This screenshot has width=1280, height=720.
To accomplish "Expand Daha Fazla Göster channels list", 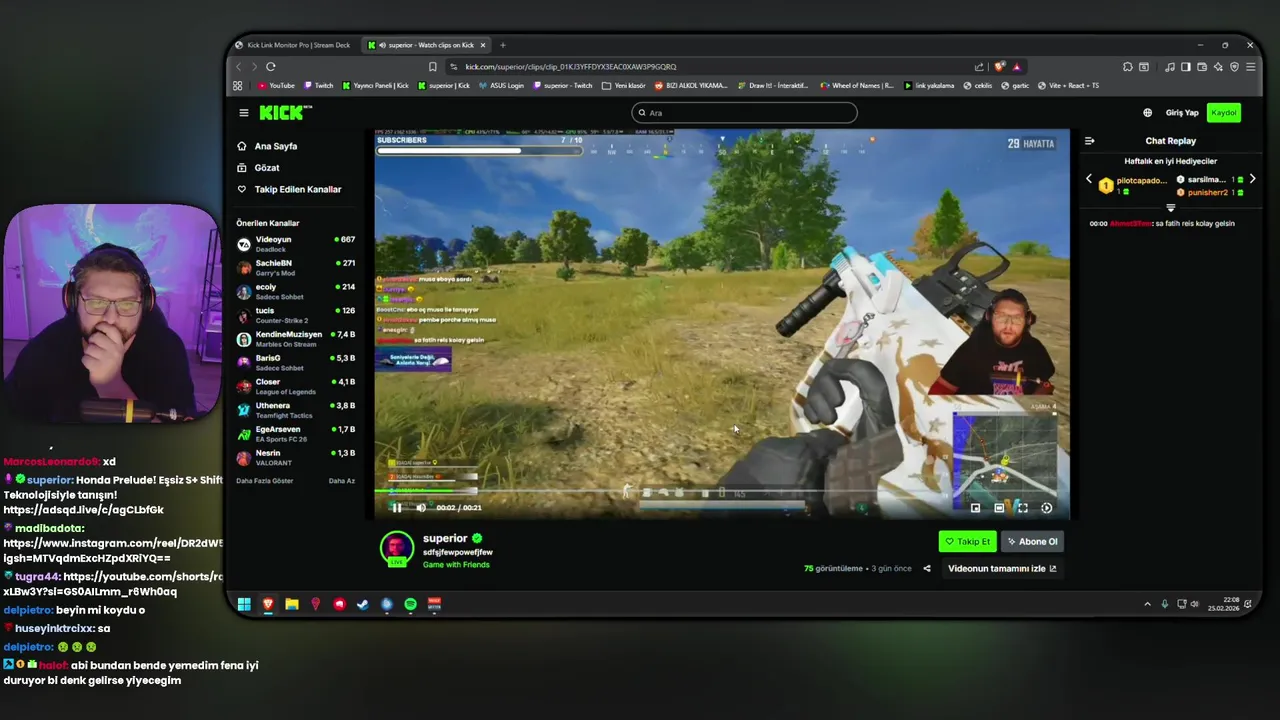I will (x=264, y=481).
